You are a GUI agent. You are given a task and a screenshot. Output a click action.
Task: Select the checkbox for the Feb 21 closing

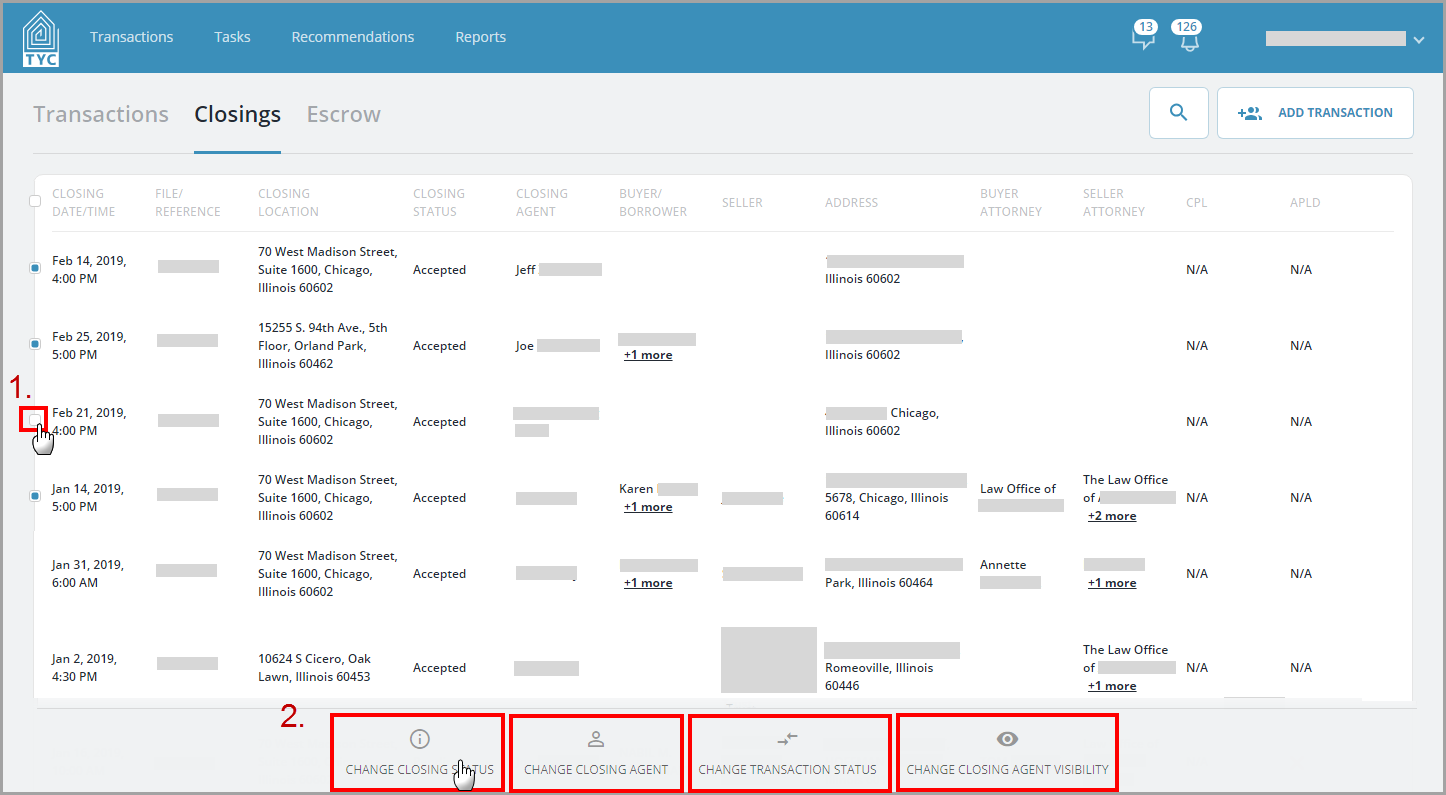tap(34, 418)
